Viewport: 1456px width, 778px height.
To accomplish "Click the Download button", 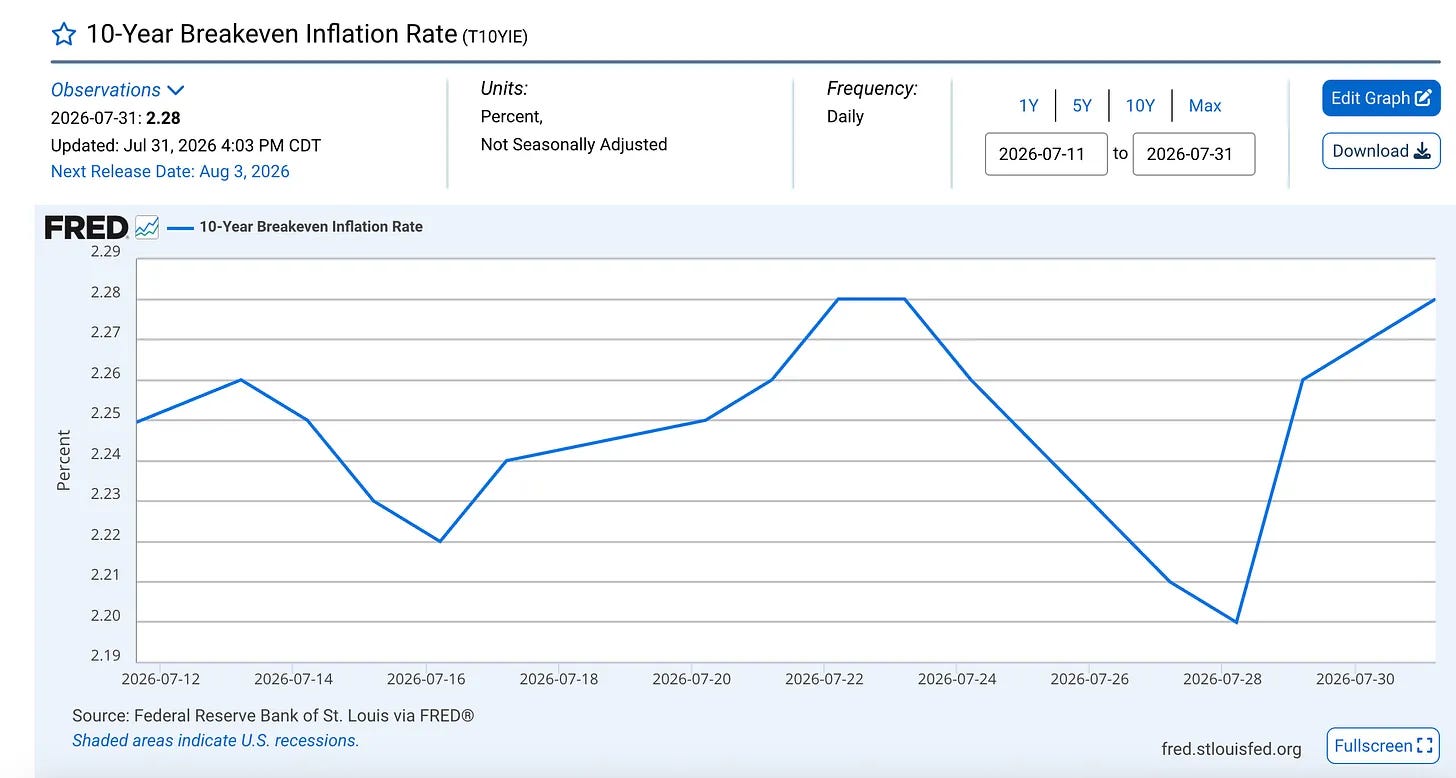I will (x=1381, y=151).
